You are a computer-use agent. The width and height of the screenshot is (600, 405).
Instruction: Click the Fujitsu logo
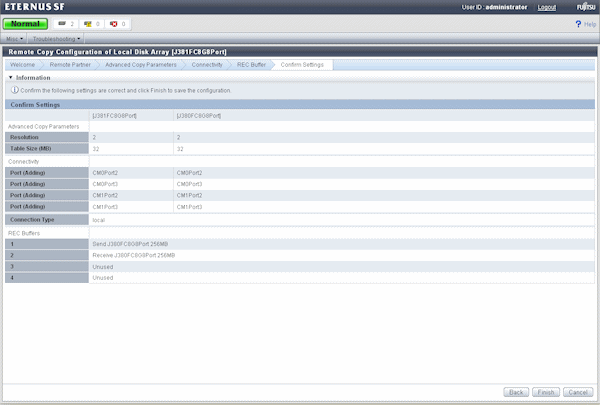click(586, 7)
